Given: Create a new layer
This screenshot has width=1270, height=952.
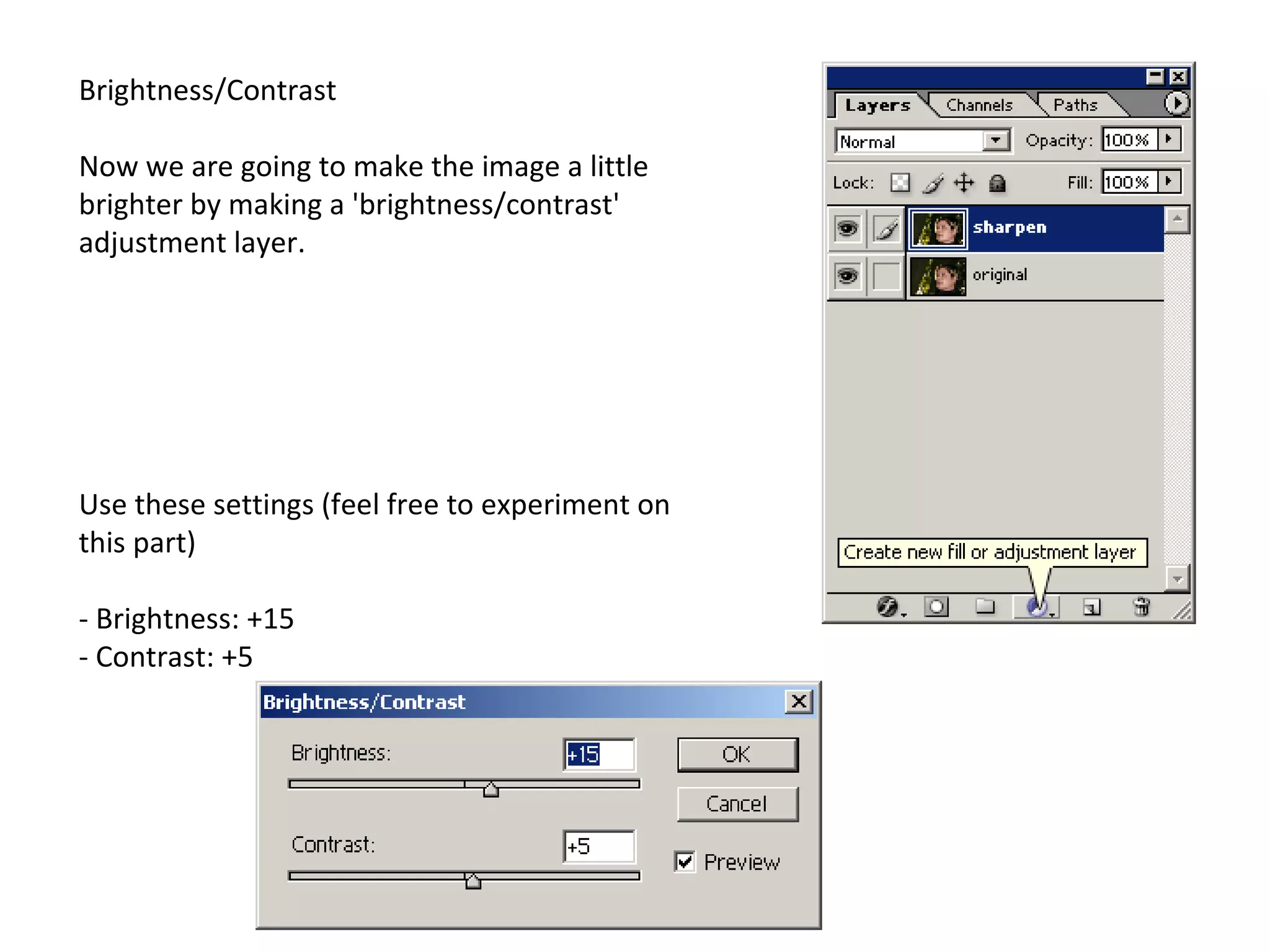Looking at the screenshot, I should (1092, 607).
